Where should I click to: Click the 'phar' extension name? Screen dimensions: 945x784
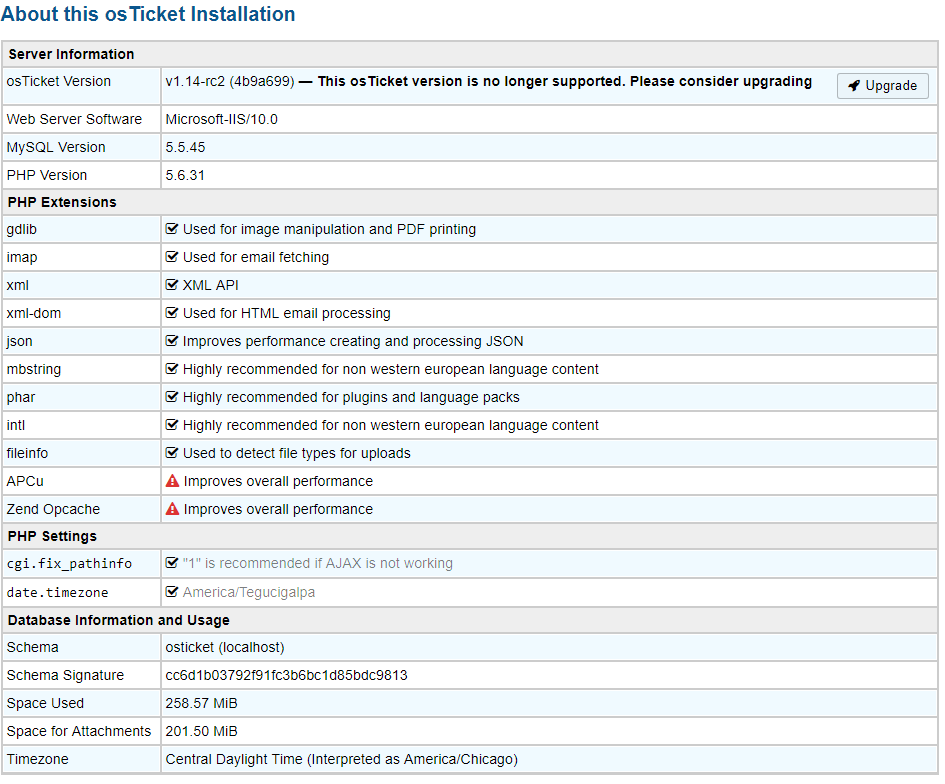click(x=21, y=397)
